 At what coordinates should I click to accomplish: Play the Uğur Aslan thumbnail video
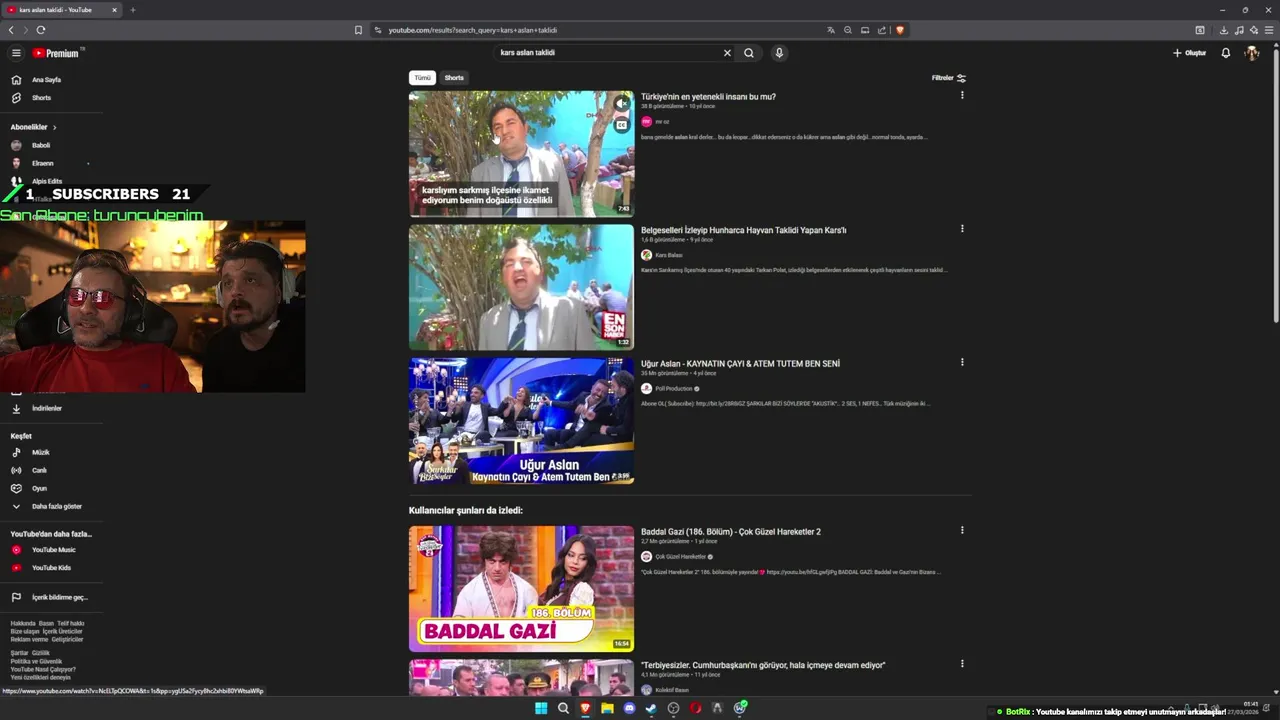click(x=521, y=421)
